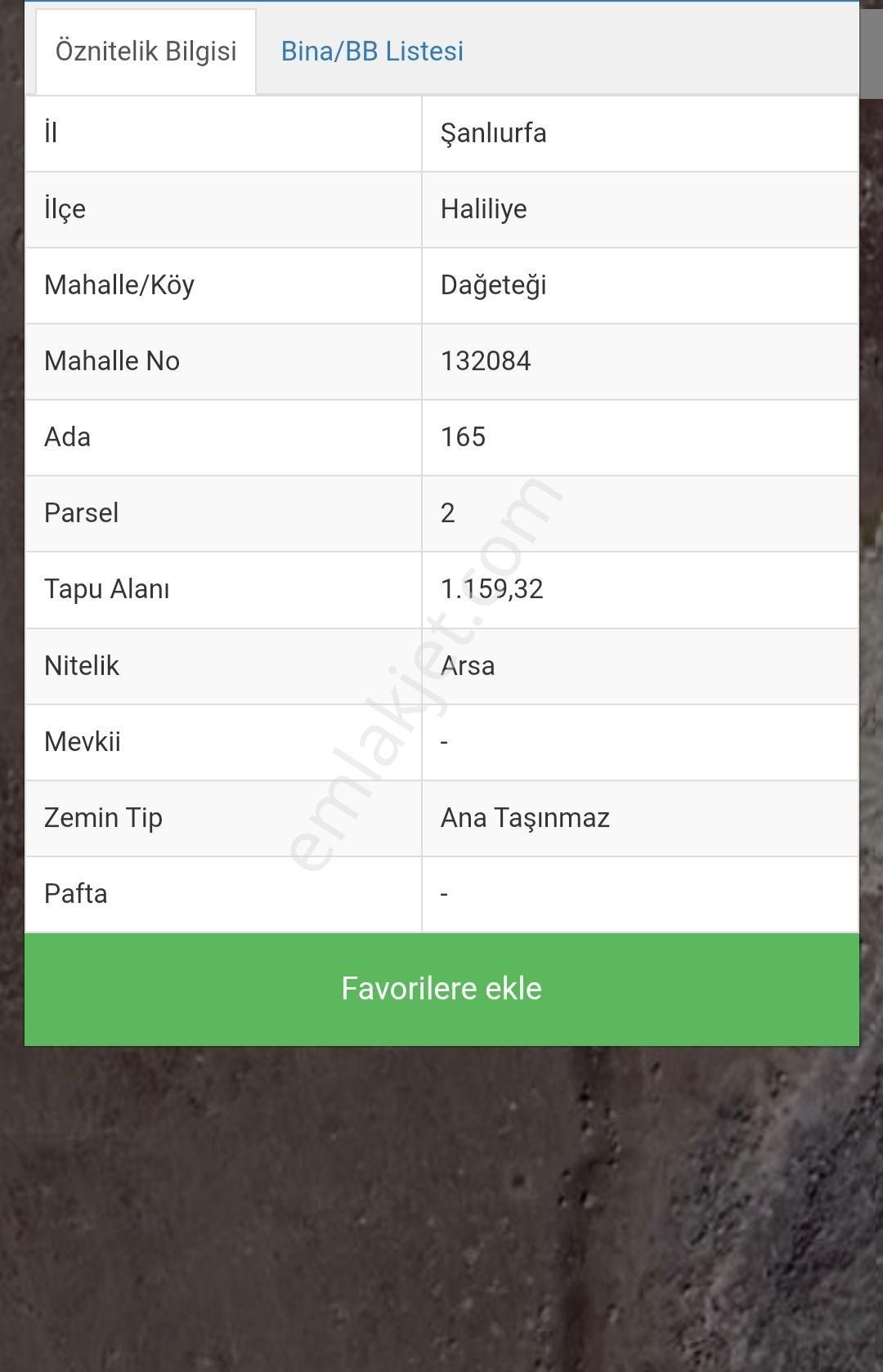Image resolution: width=883 pixels, height=1372 pixels.
Task: Click the Nitelik row label
Action: coord(82,666)
